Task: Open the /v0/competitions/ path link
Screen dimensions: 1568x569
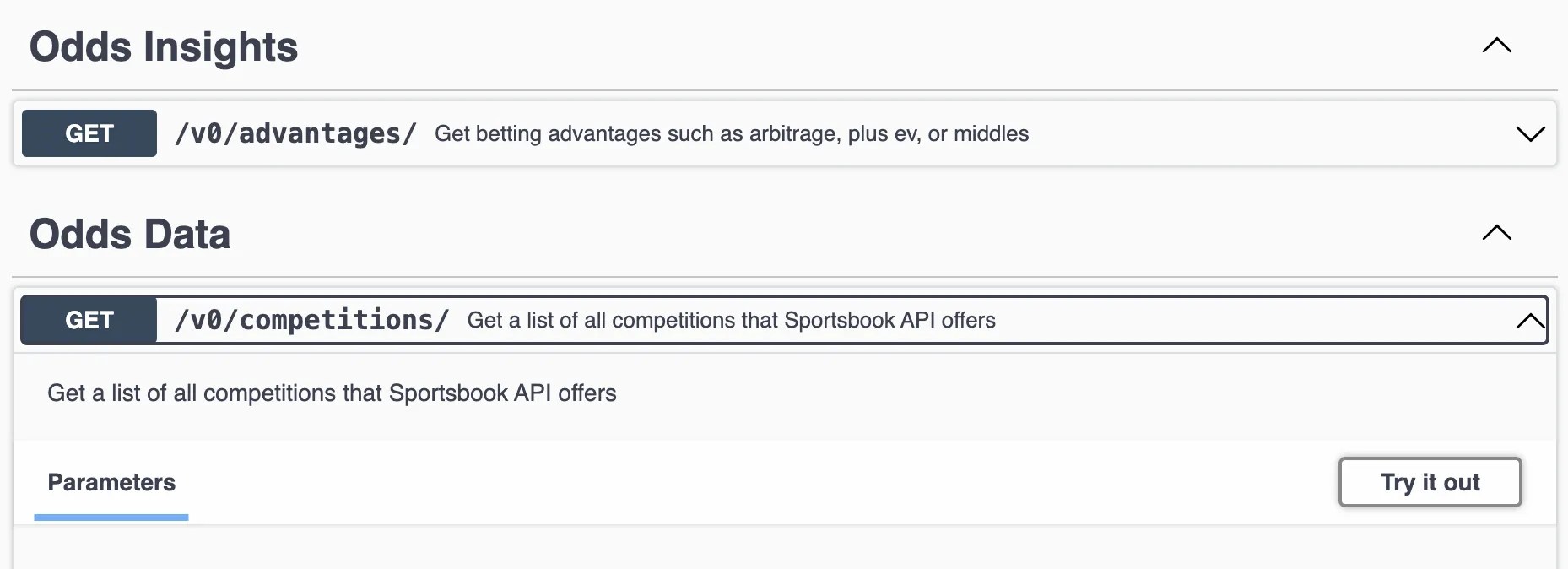Action: 311,320
